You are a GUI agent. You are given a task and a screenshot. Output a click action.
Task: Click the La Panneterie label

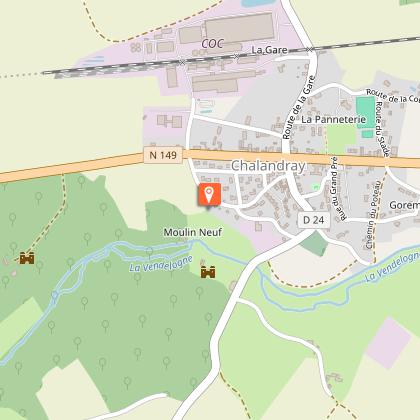(x=334, y=119)
